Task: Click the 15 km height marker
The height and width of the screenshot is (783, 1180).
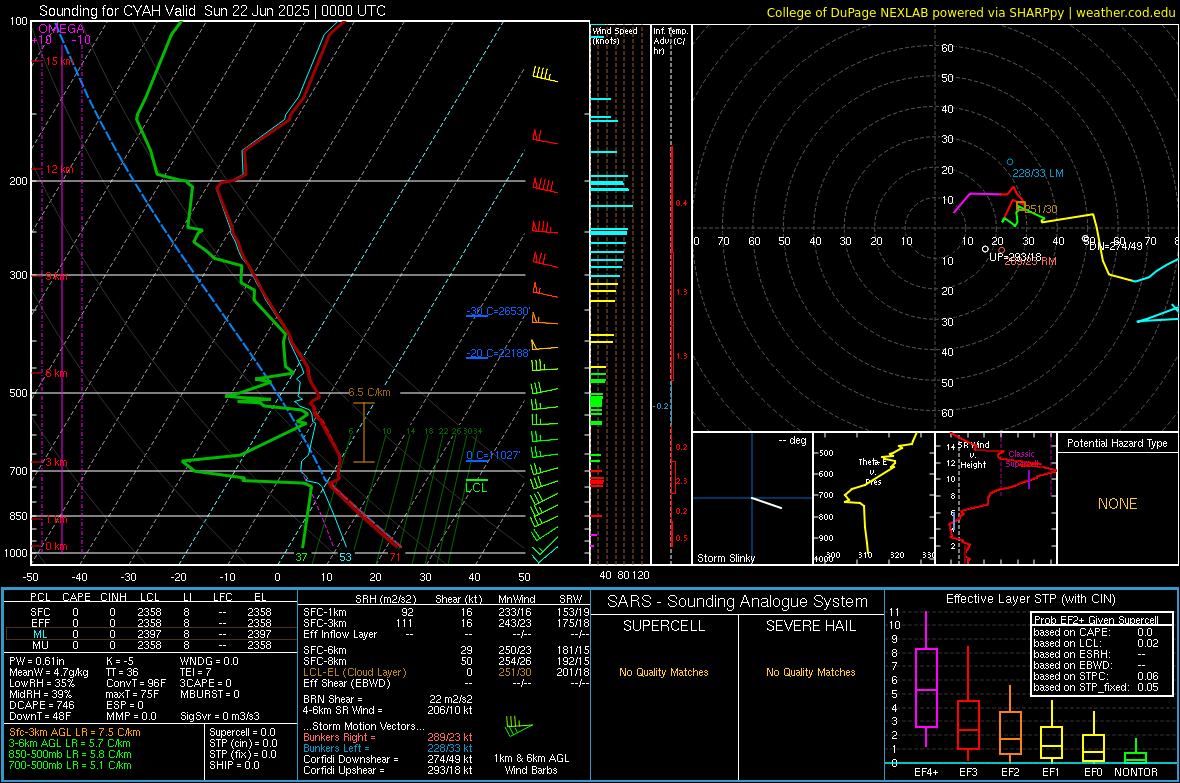Action: 59,61
